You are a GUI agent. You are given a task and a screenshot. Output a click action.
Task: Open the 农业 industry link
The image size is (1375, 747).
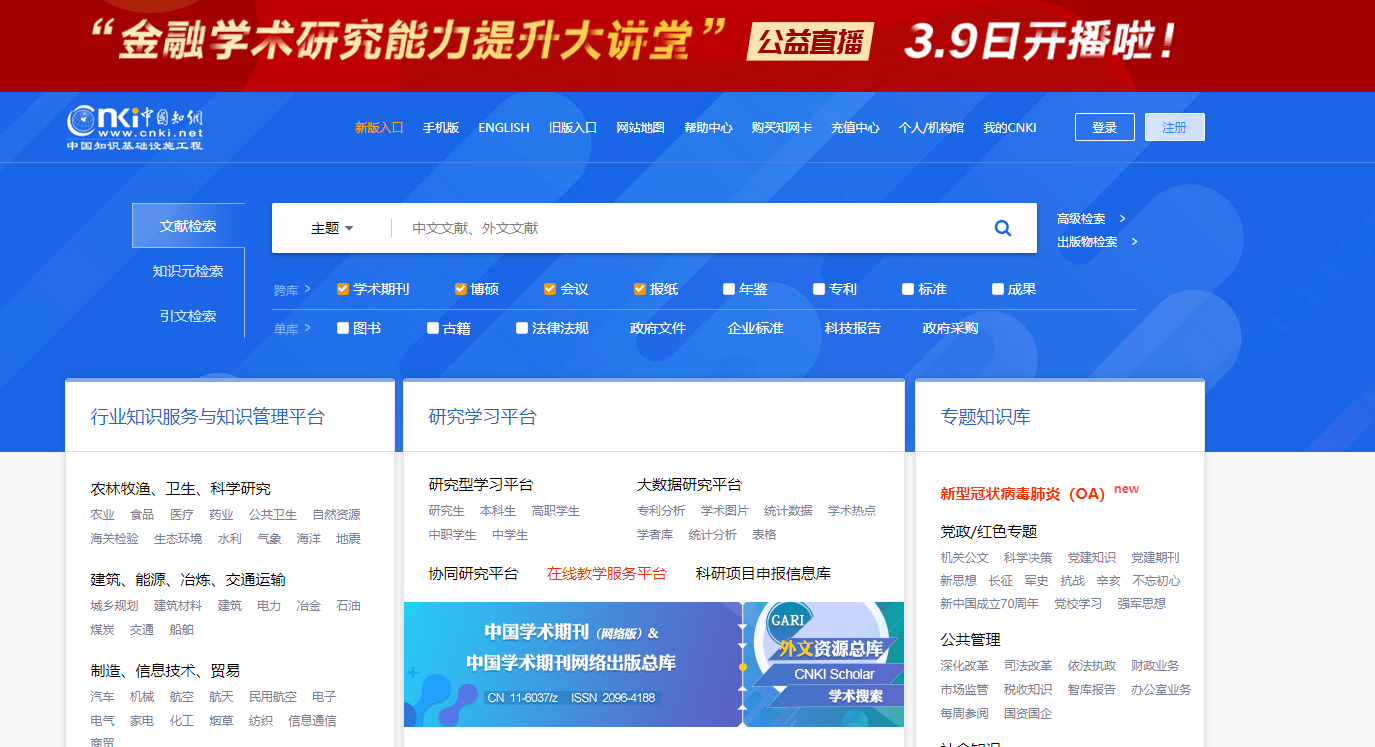click(x=103, y=514)
